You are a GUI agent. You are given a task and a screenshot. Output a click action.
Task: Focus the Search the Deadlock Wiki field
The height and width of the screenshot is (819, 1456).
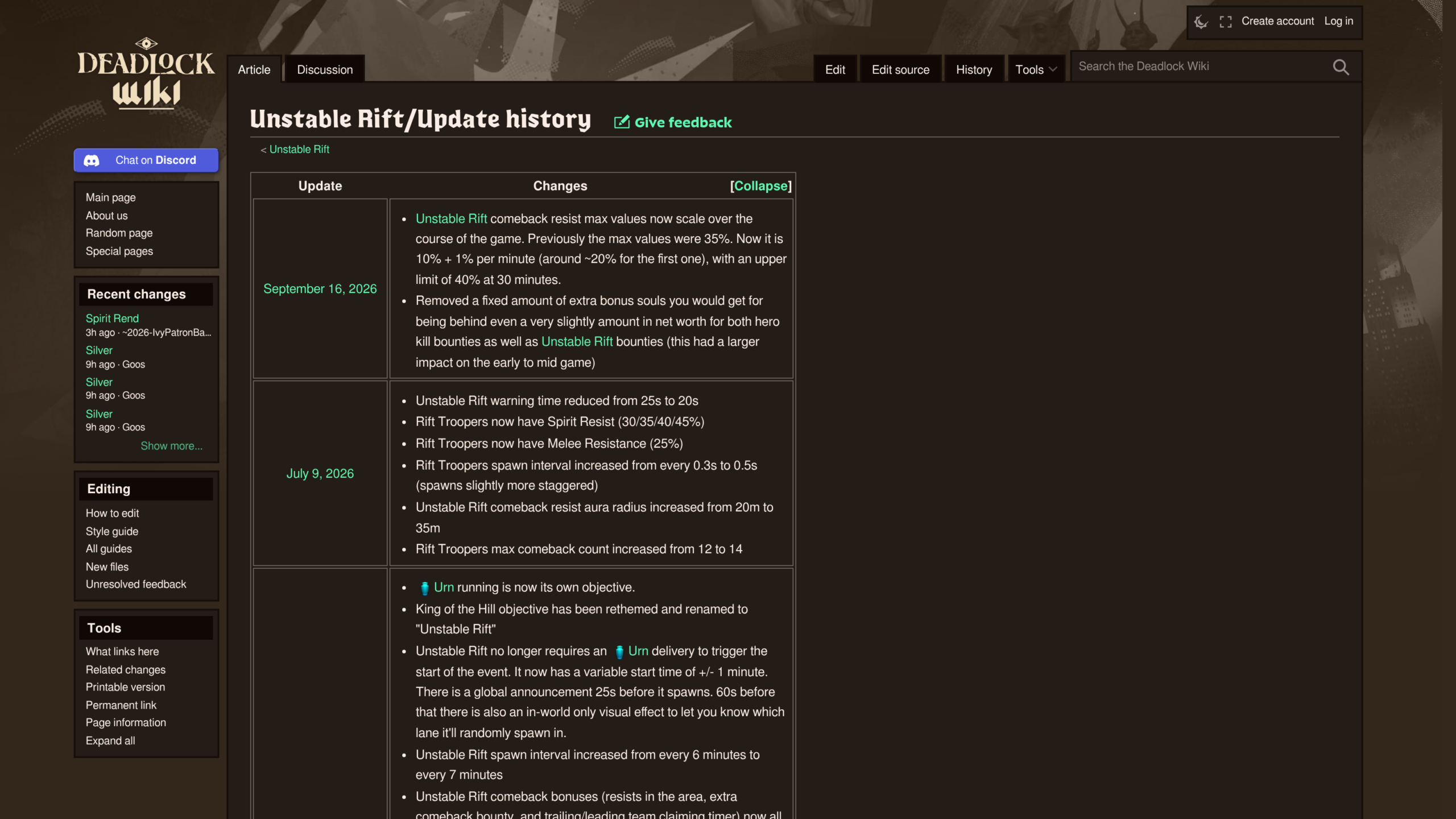pos(1200,67)
